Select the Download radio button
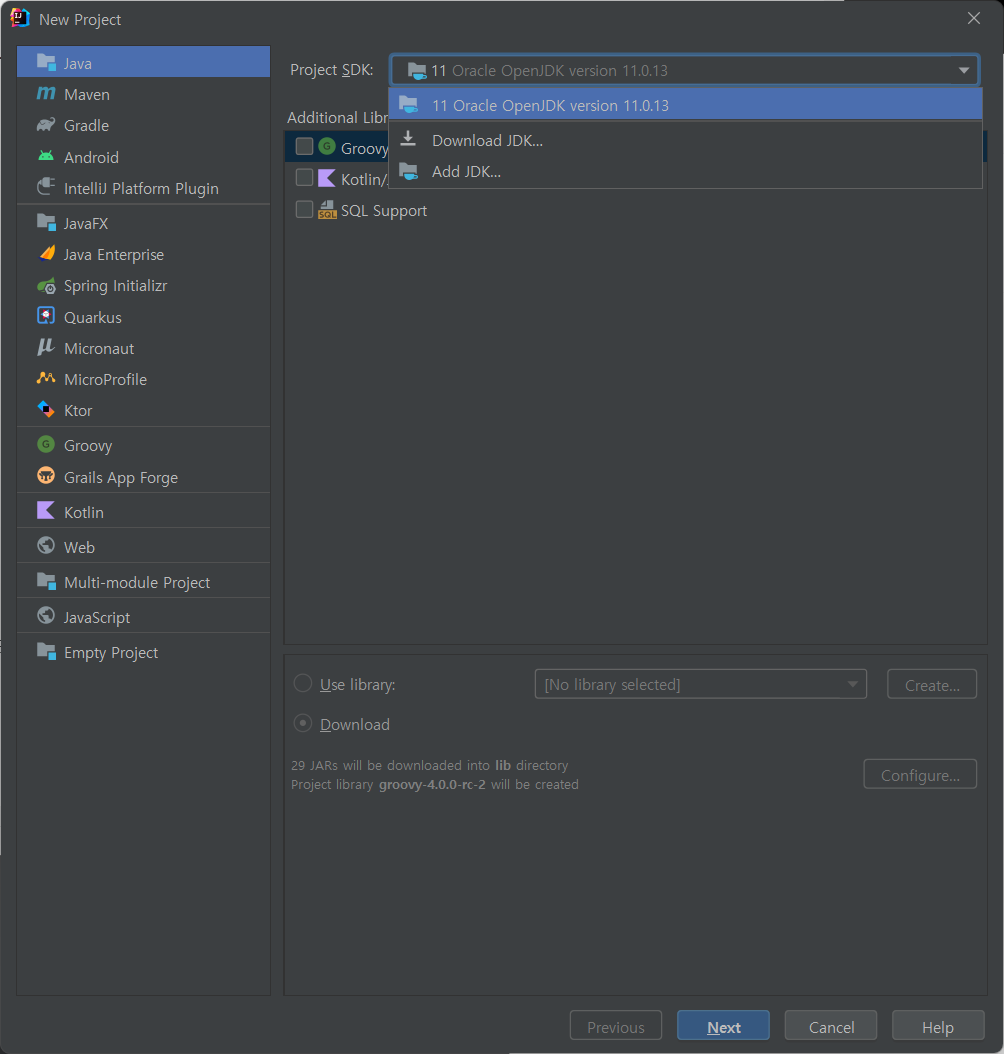1004x1054 pixels. tap(303, 723)
